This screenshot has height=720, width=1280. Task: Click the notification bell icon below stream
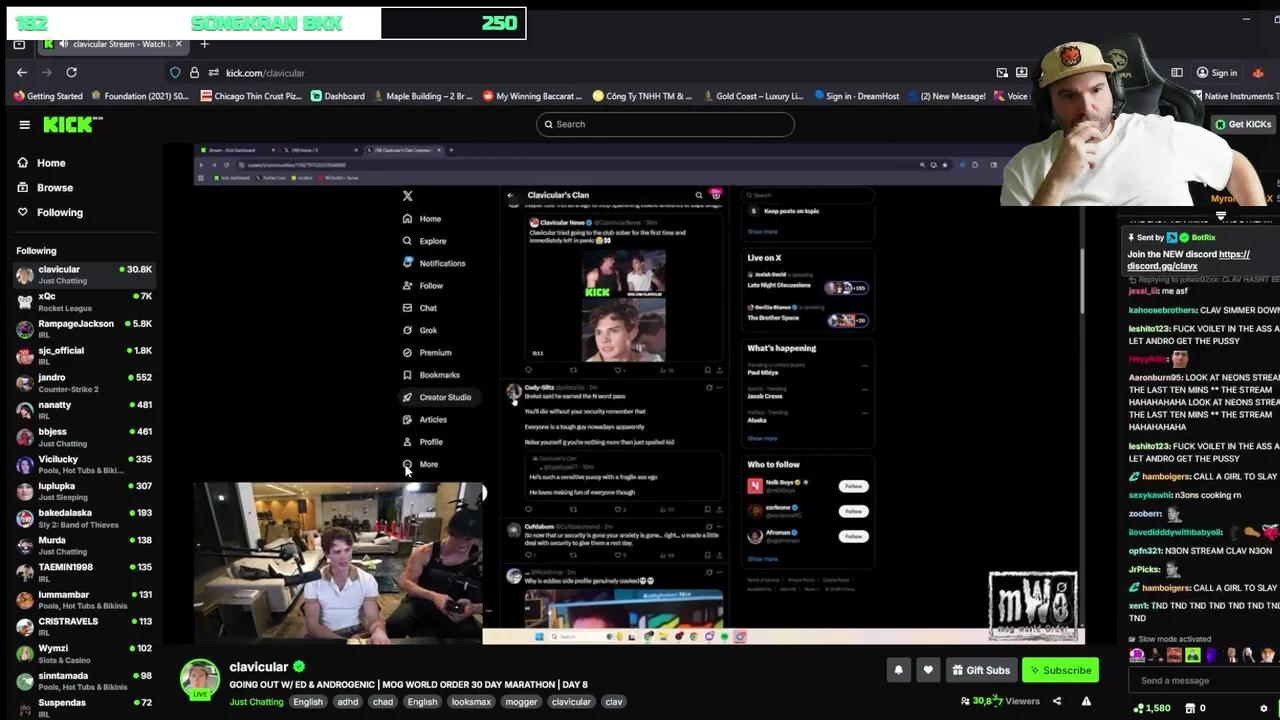coord(898,670)
